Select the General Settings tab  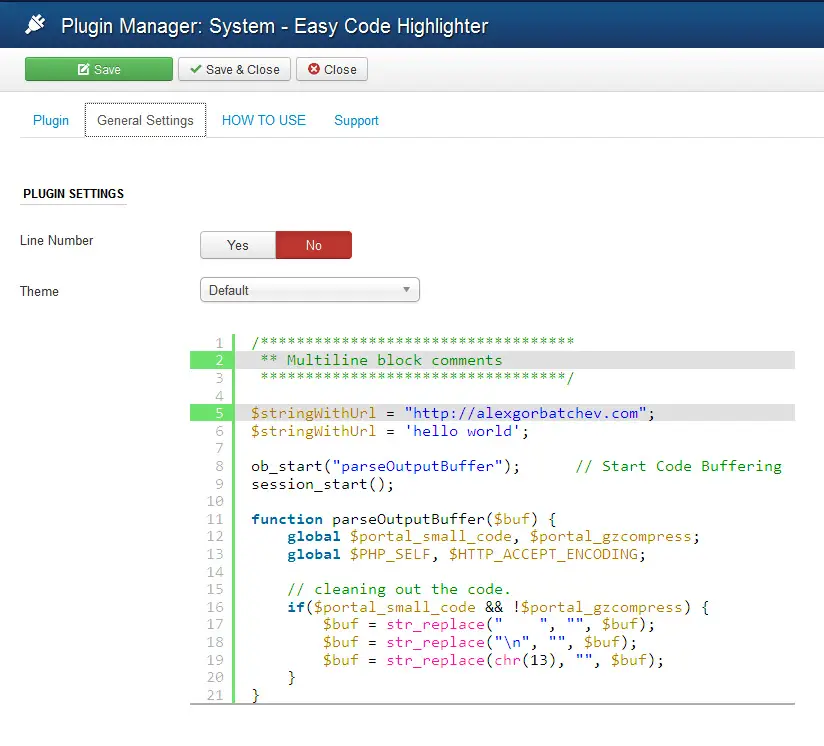pos(146,120)
